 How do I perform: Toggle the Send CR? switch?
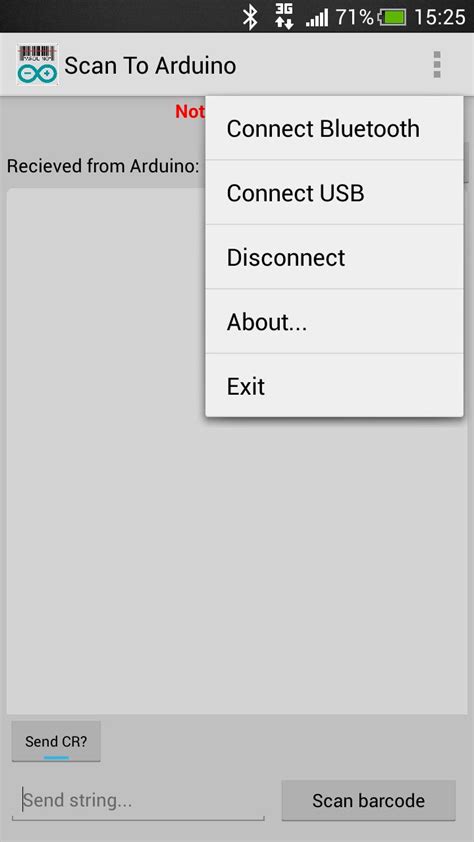tap(56, 741)
